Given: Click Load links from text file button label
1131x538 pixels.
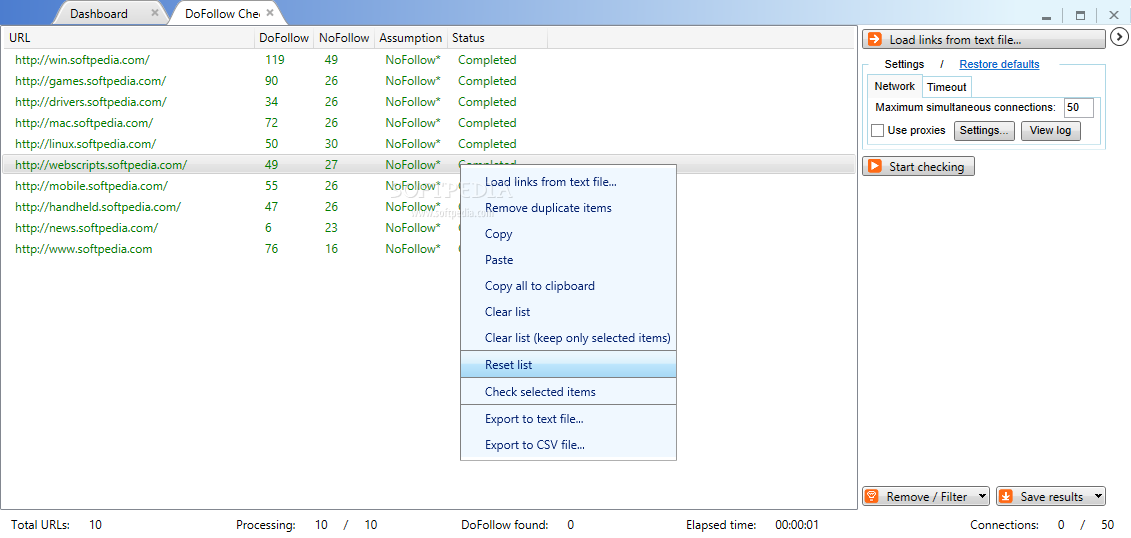Looking at the screenshot, I should coord(955,40).
